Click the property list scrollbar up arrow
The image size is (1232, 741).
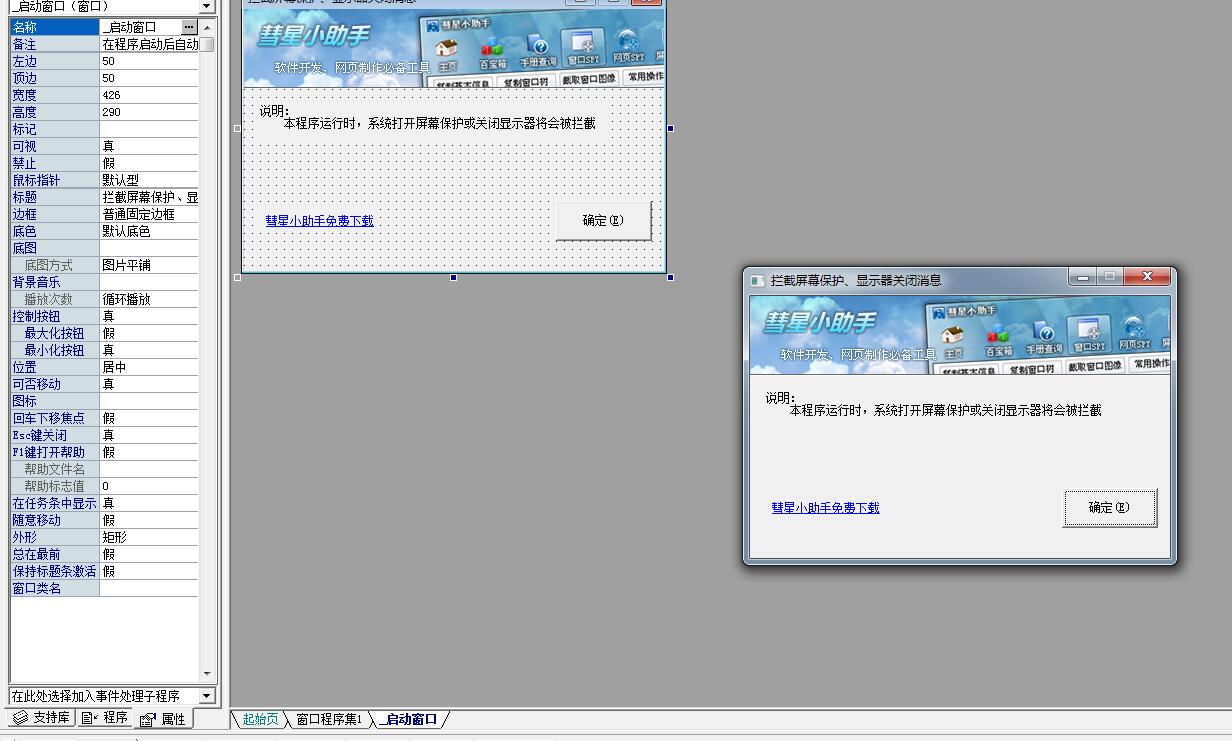[x=208, y=28]
